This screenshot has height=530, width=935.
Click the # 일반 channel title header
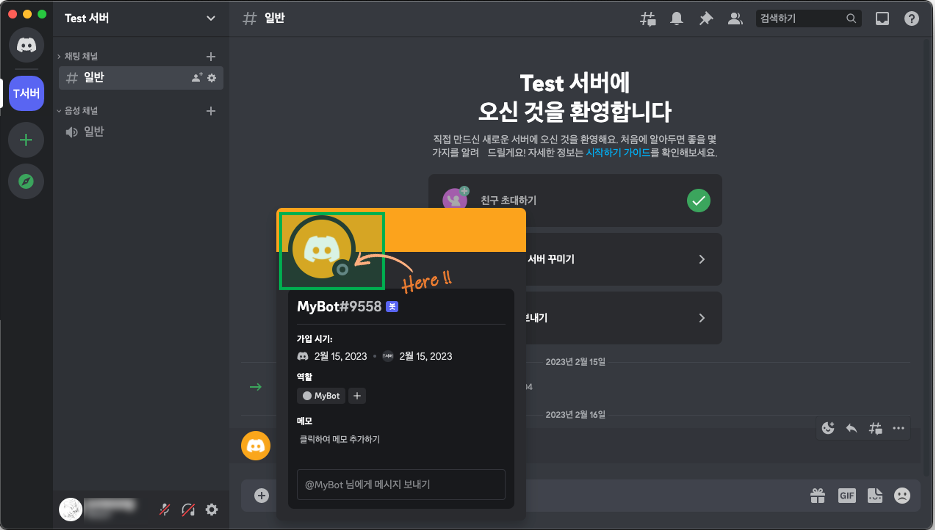264,18
